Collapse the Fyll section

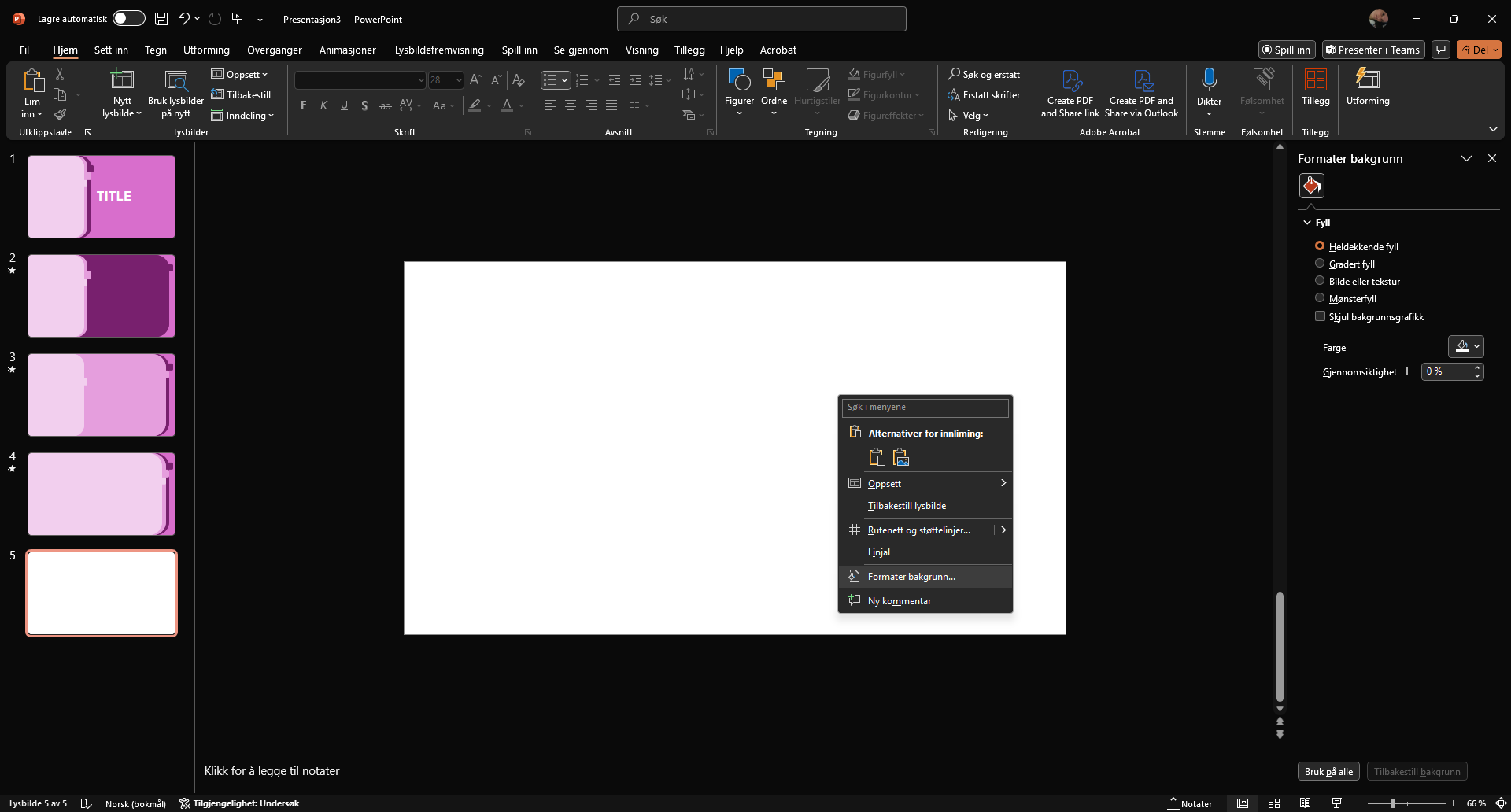(1307, 223)
